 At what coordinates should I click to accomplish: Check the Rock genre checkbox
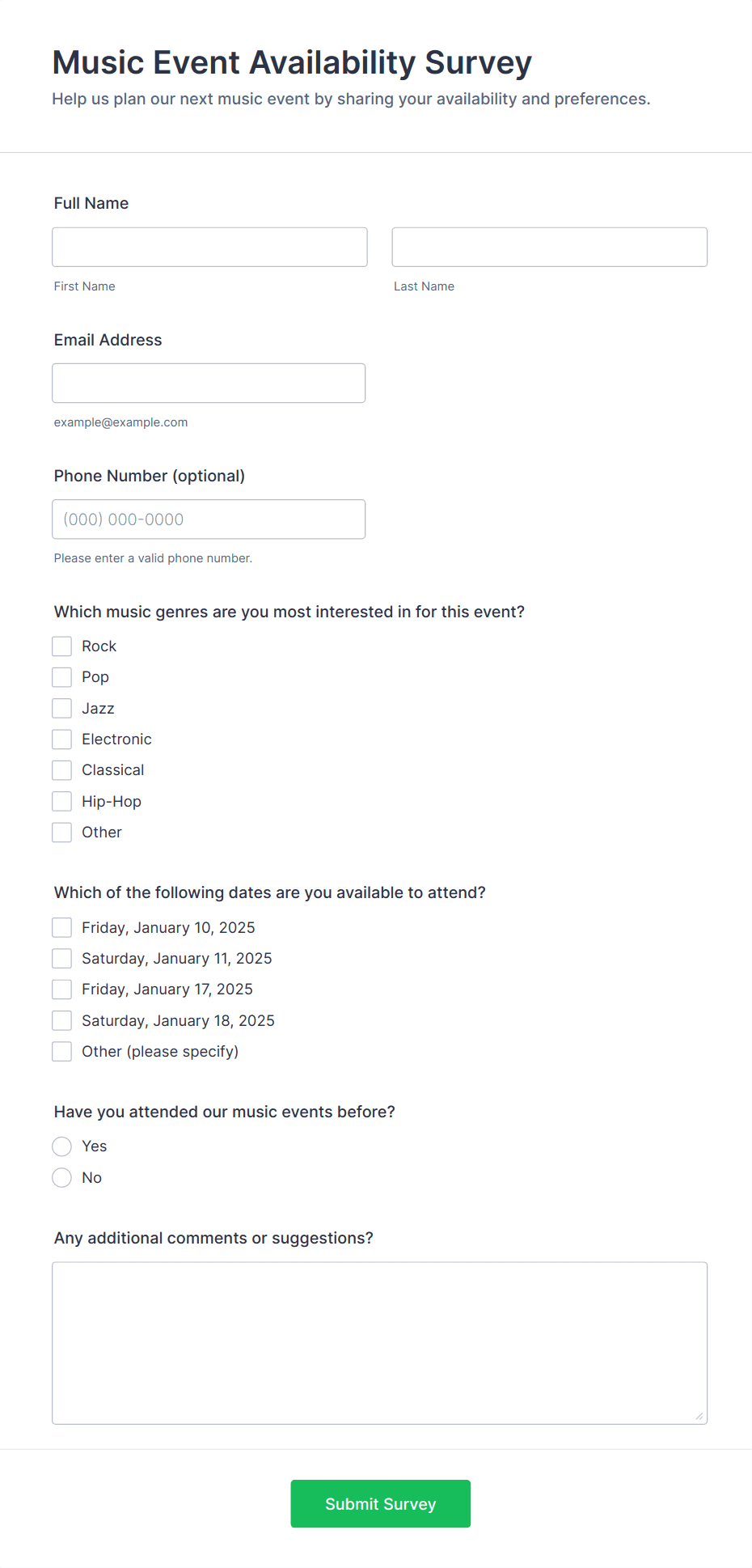pos(62,646)
